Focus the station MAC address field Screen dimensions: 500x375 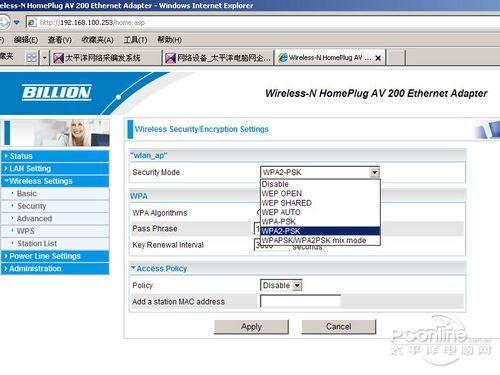click(300, 301)
